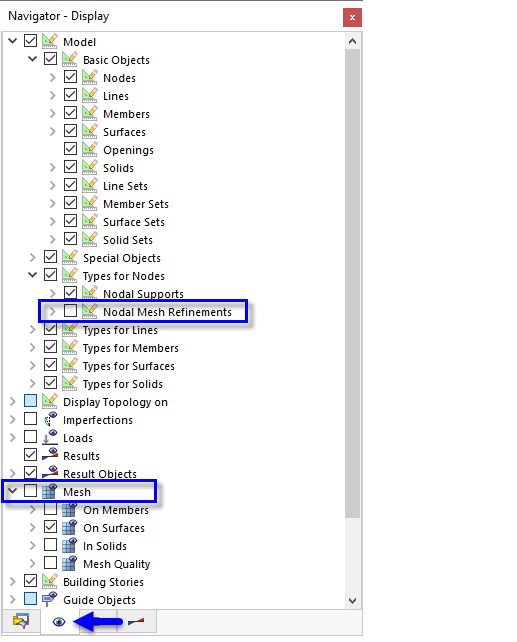Collapse the Types for Nodes node
This screenshot has height=642, width=517.
pyautogui.click(x=33, y=275)
